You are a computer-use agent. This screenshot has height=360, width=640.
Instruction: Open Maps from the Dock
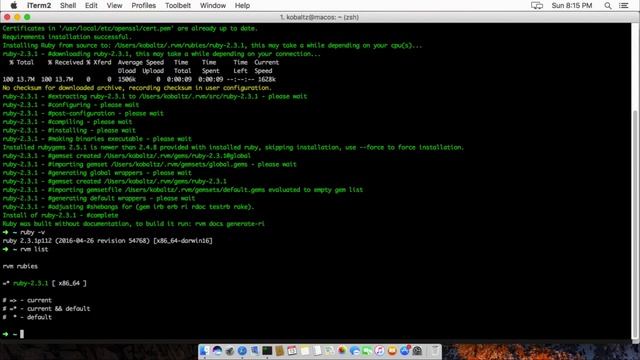click(x=330, y=351)
